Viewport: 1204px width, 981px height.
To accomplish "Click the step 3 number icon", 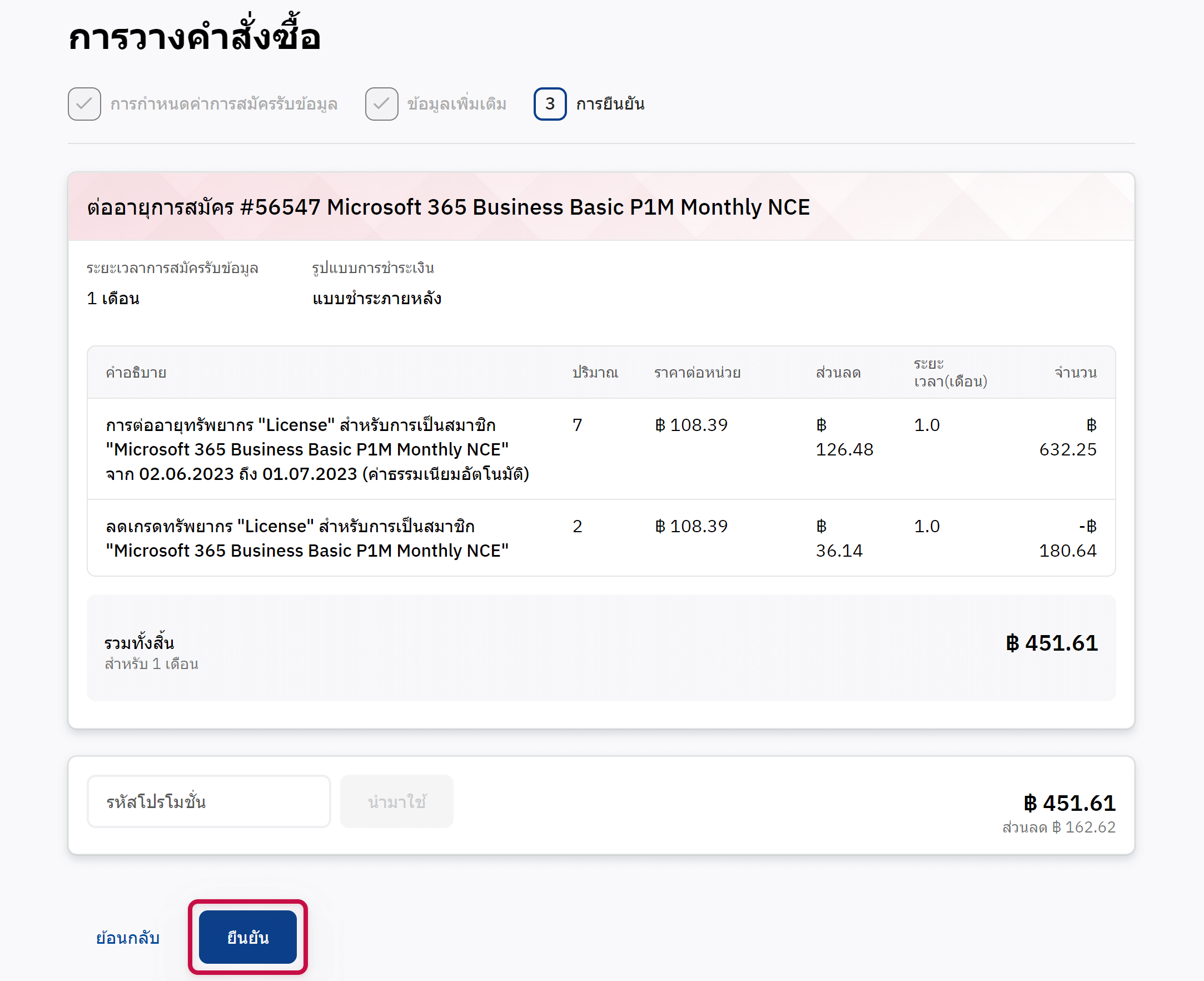I will pos(550,104).
